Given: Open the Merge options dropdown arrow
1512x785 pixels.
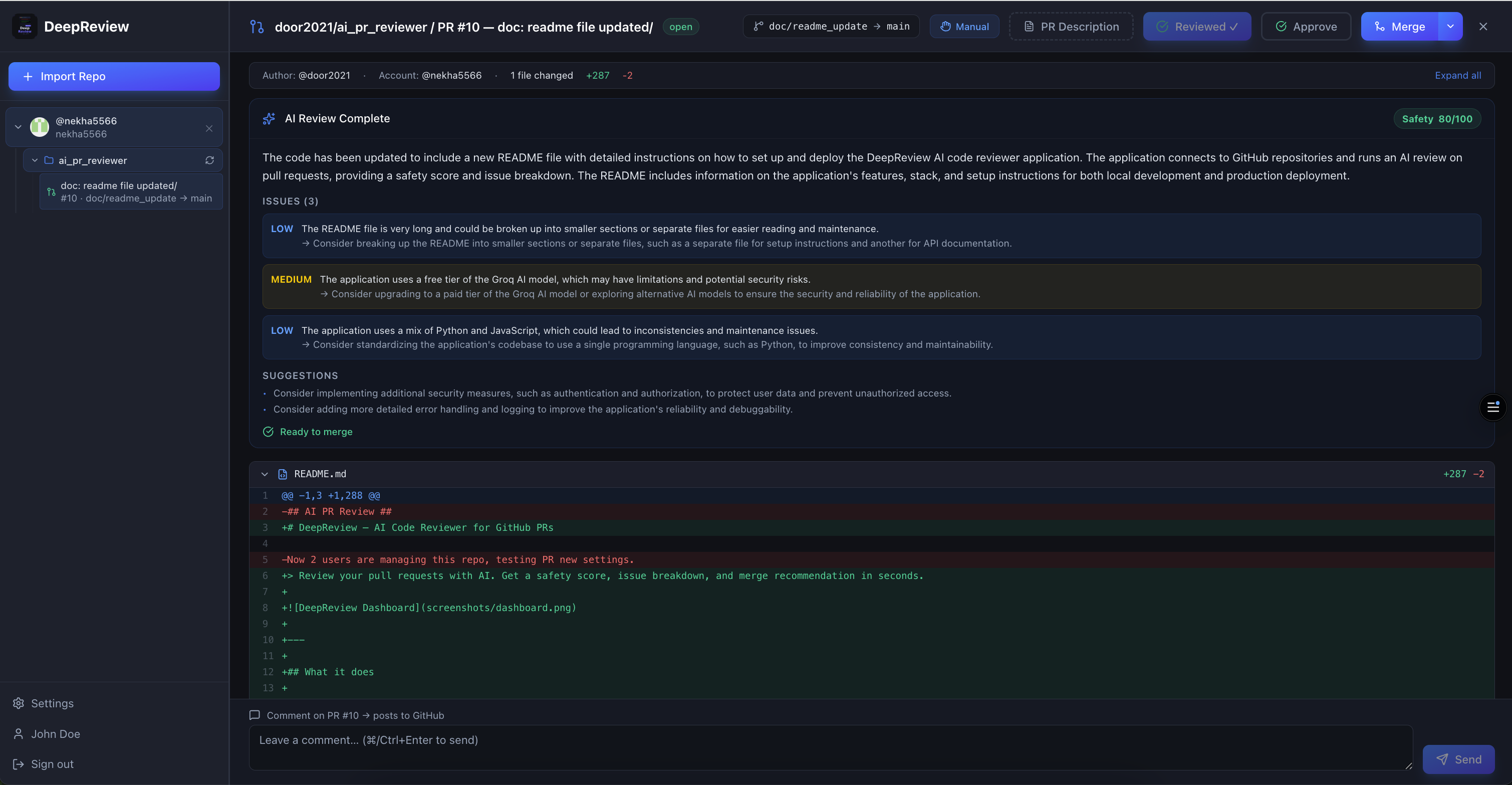Looking at the screenshot, I should coord(1450,27).
